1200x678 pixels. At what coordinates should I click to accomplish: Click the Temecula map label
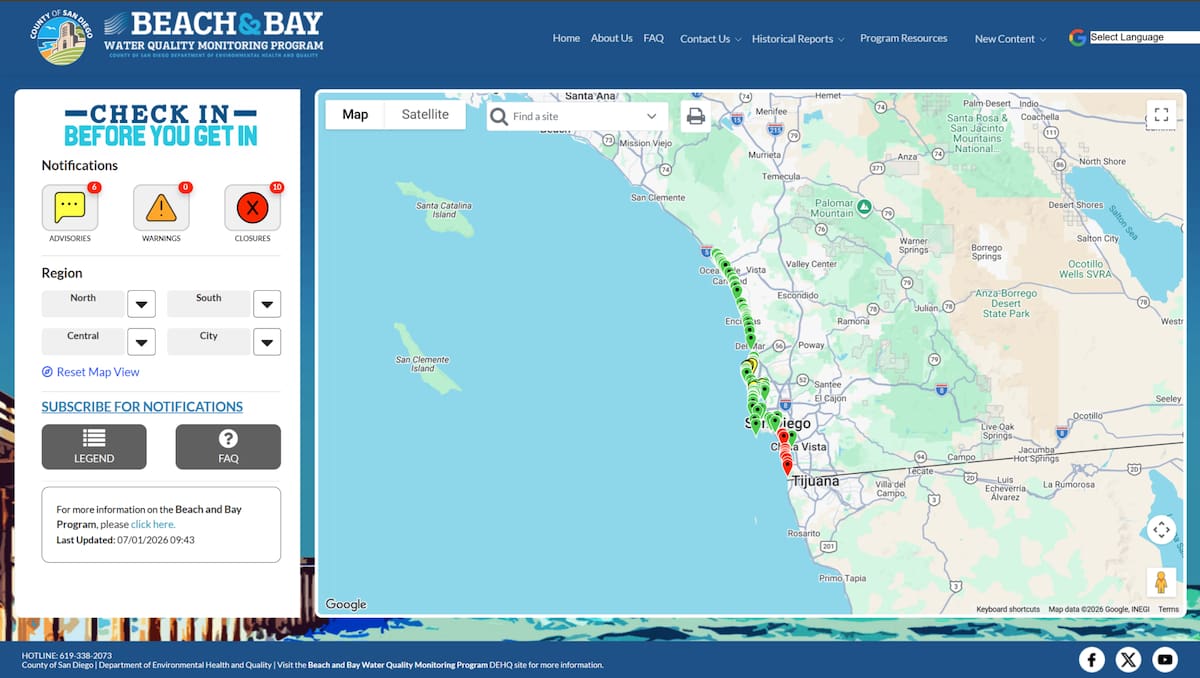[x=782, y=176]
